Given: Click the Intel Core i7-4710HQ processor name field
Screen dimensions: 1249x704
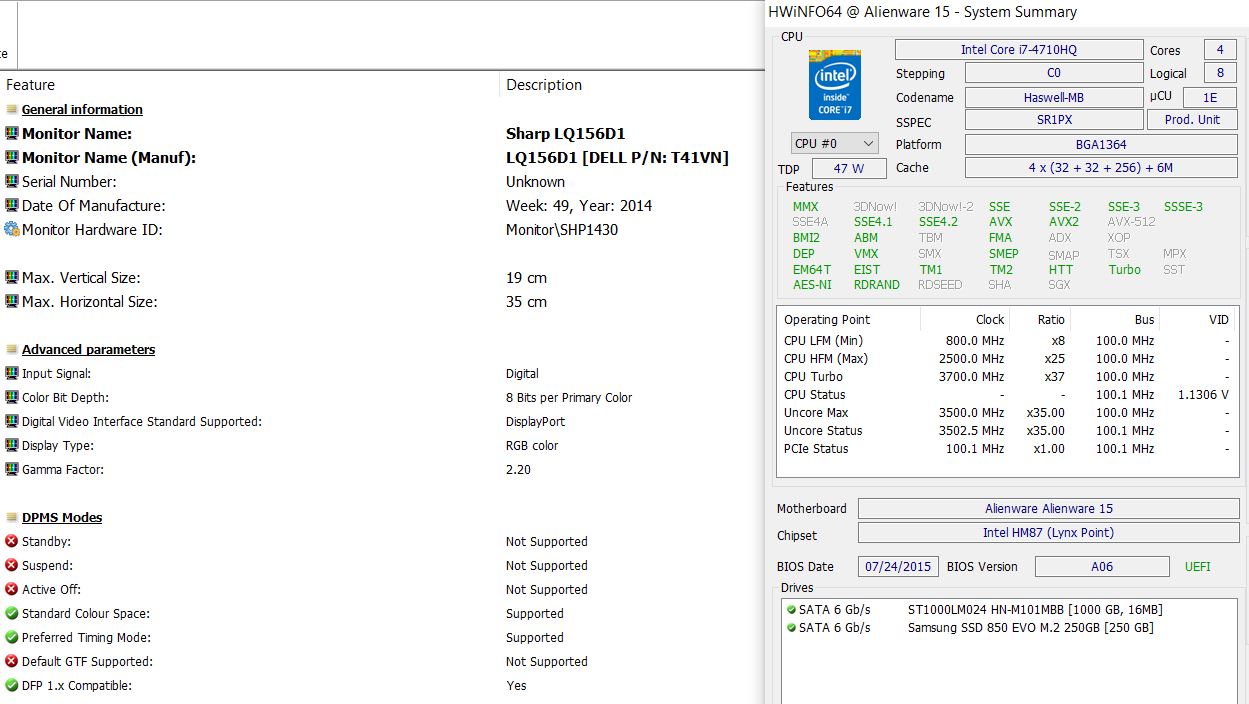Looking at the screenshot, I should click(x=1019, y=50).
